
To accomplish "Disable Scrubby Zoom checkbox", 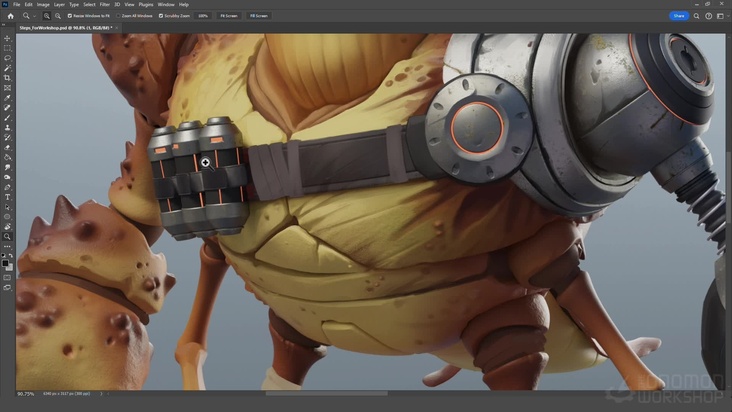I will [x=161, y=16].
